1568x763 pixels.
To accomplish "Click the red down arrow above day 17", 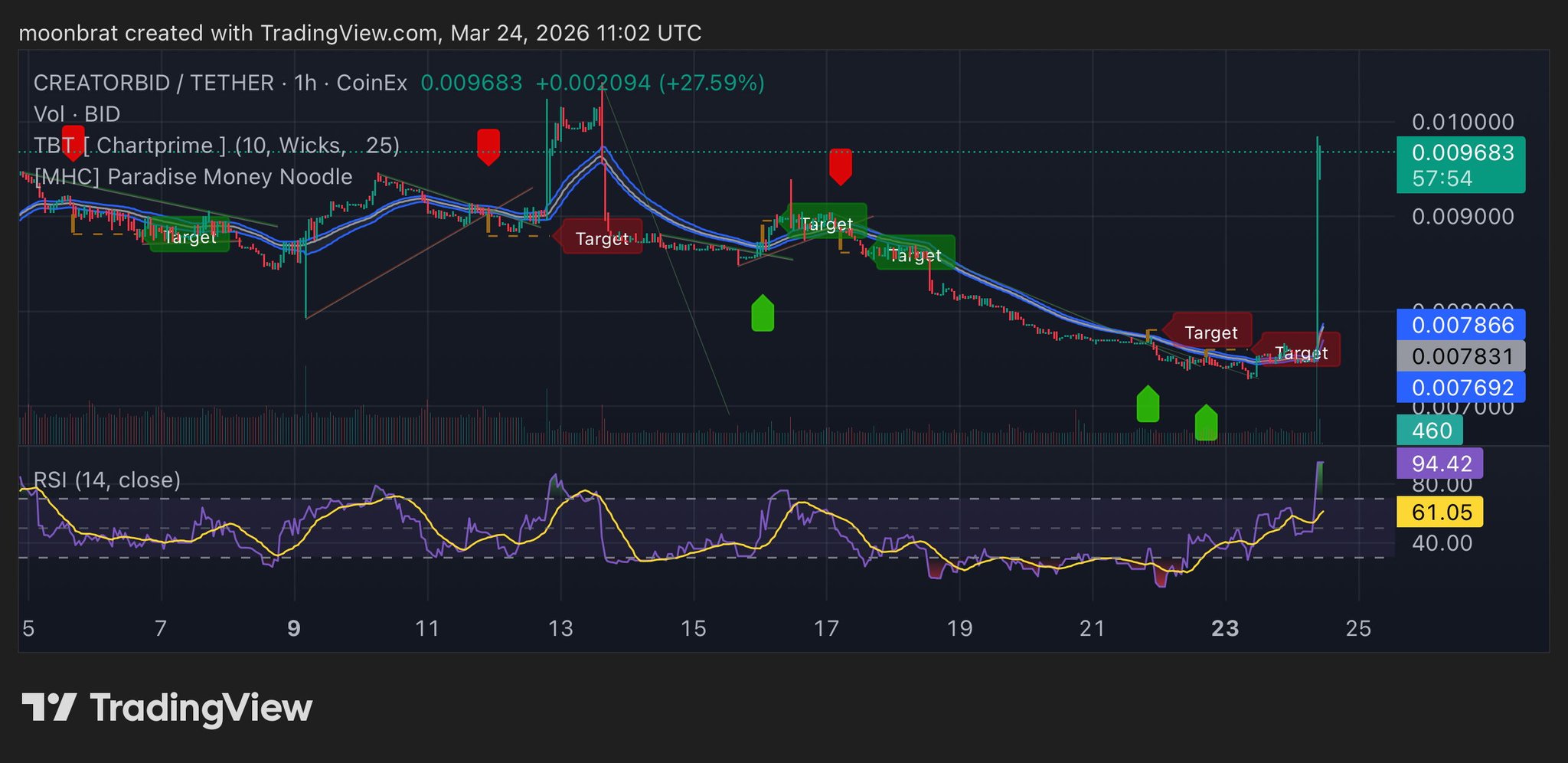I will (841, 166).
